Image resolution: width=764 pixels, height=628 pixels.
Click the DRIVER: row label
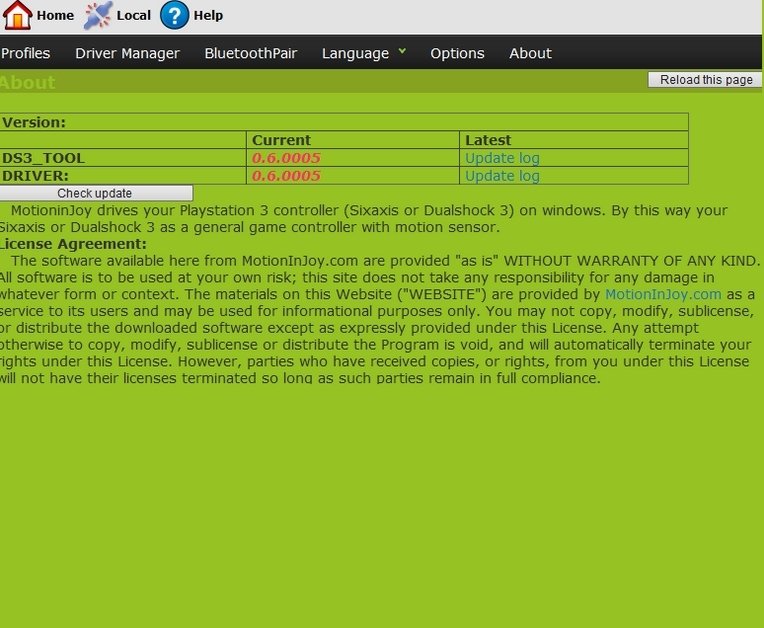point(36,176)
